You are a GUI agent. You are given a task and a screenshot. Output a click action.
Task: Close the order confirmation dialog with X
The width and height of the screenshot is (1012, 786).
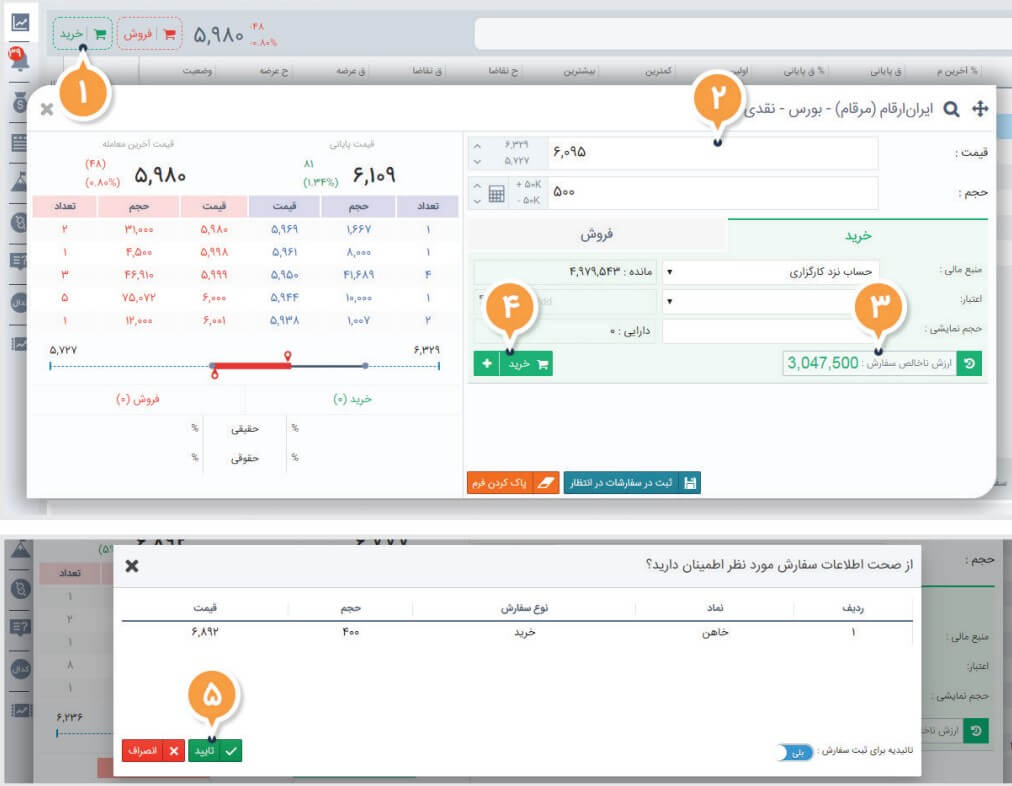(132, 566)
